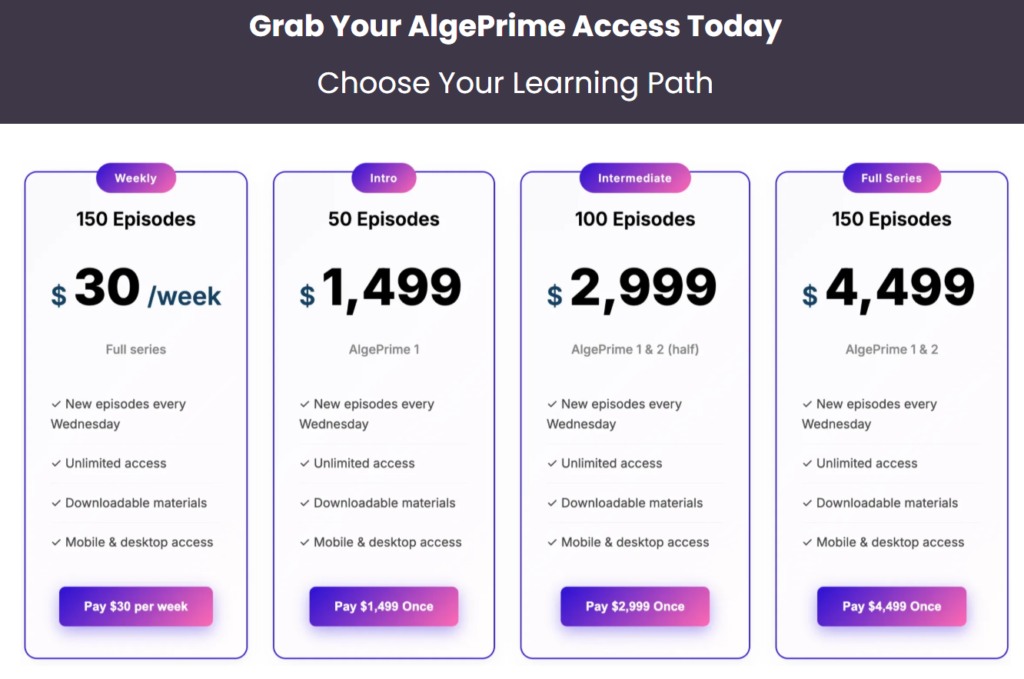Image resolution: width=1024 pixels, height=679 pixels.
Task: Click checkmark beside New episodes in Intermediate plan
Action: coord(552,404)
